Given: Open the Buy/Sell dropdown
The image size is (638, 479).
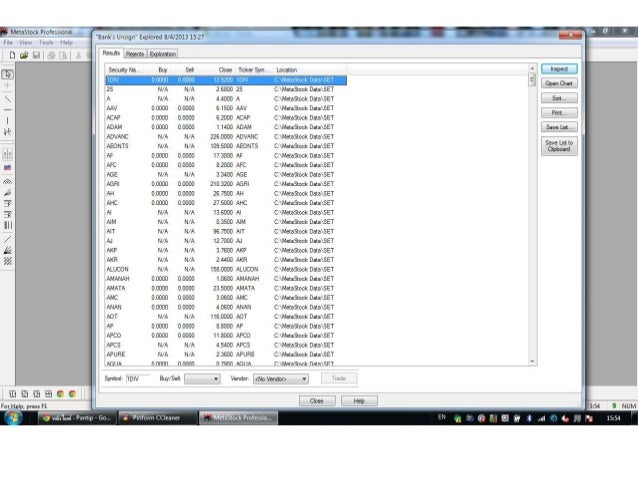Looking at the screenshot, I should click(x=202, y=379).
